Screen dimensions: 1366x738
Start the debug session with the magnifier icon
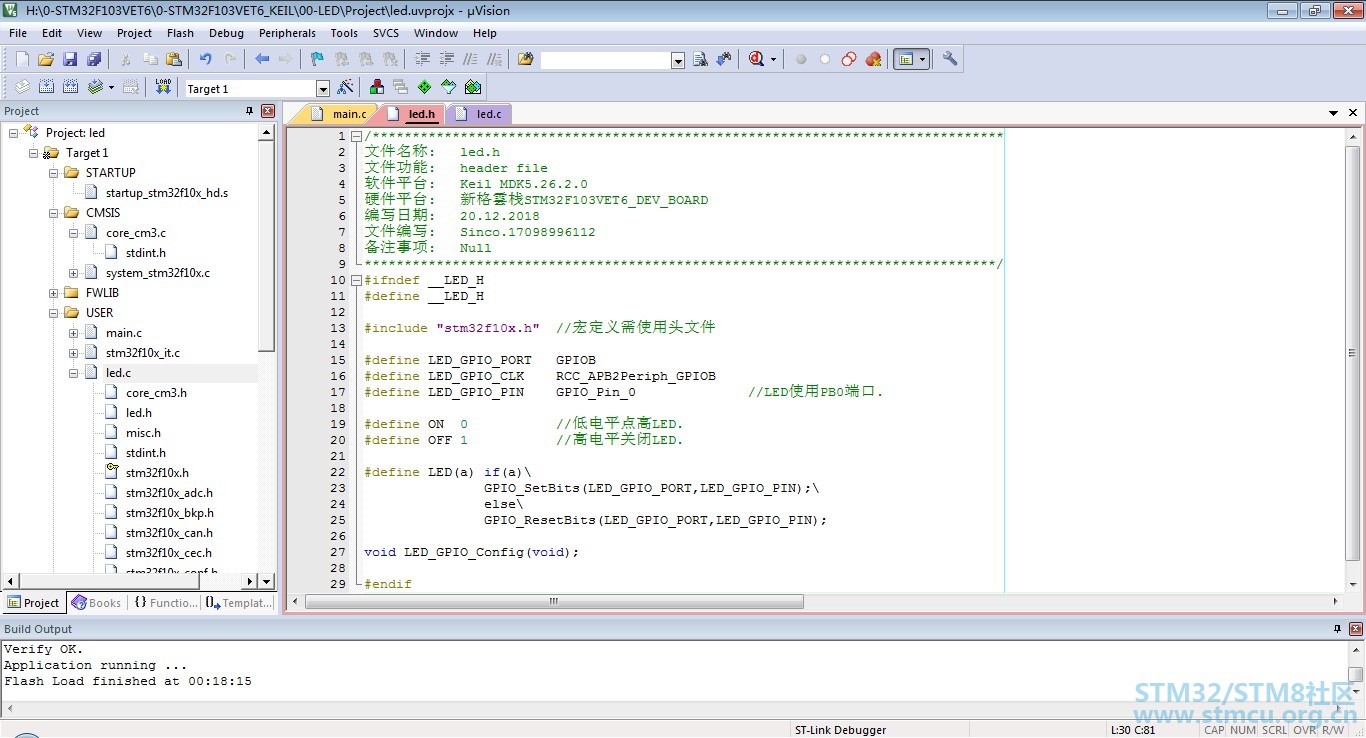coord(757,59)
